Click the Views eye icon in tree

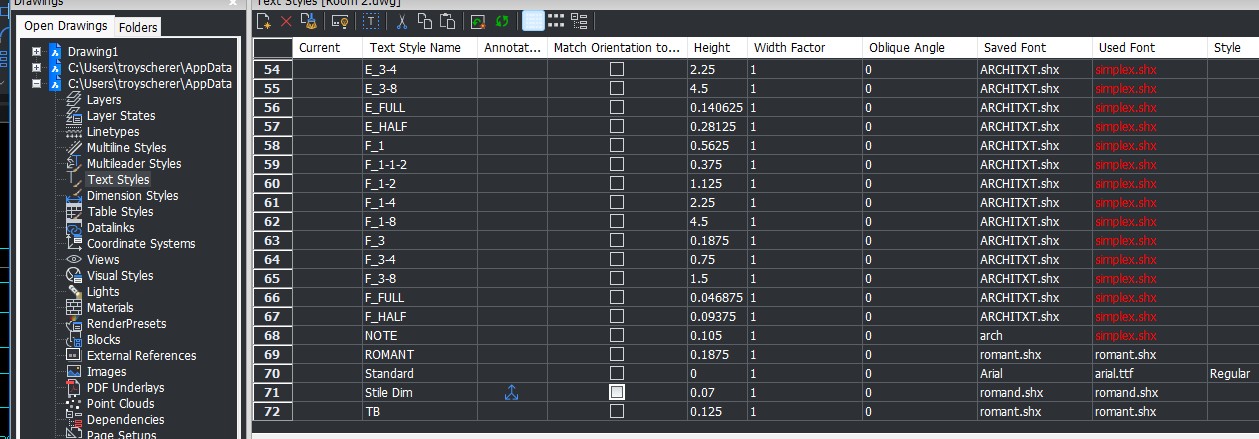point(74,259)
